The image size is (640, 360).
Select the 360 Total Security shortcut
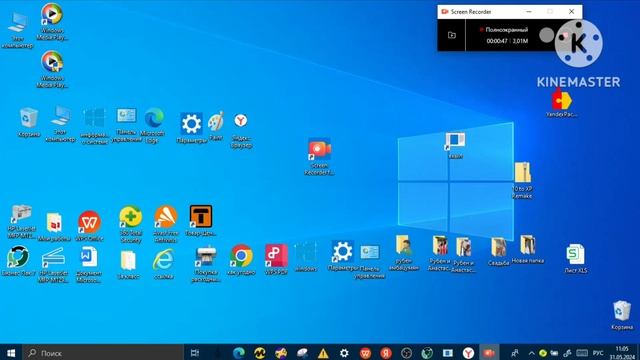[131, 224]
